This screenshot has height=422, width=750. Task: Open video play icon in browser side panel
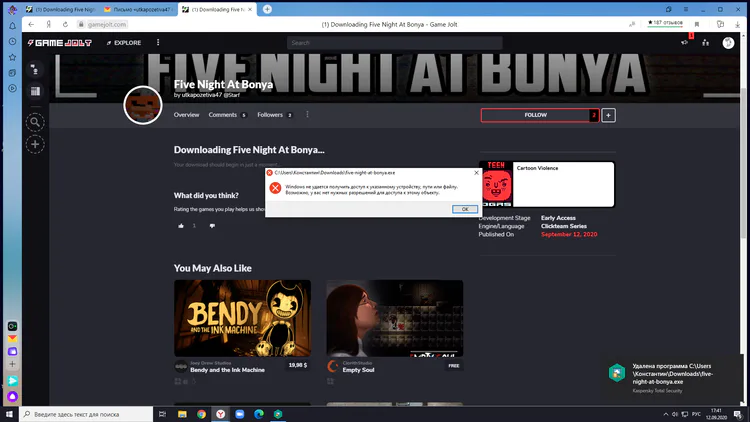coord(12,89)
